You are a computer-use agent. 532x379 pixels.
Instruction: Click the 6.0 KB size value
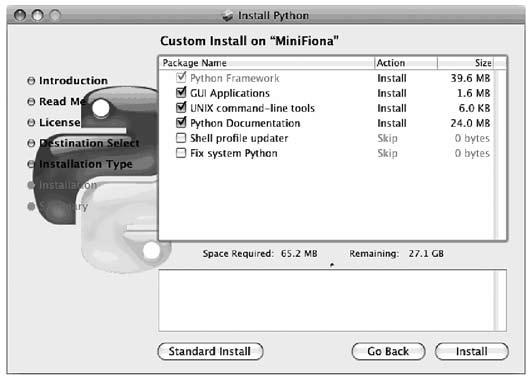(x=474, y=108)
